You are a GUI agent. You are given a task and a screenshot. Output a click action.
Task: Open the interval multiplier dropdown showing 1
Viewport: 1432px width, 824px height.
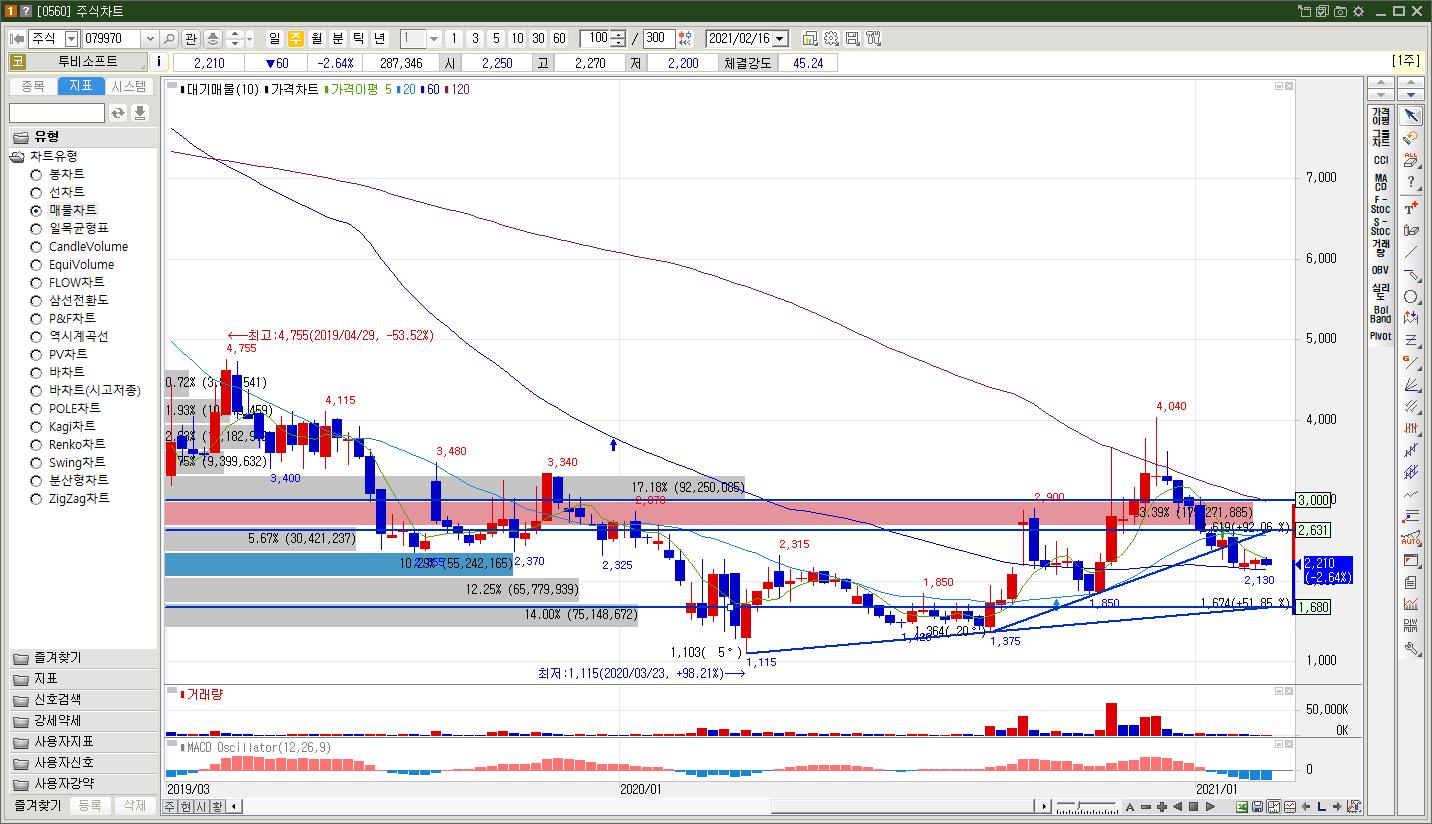click(434, 38)
